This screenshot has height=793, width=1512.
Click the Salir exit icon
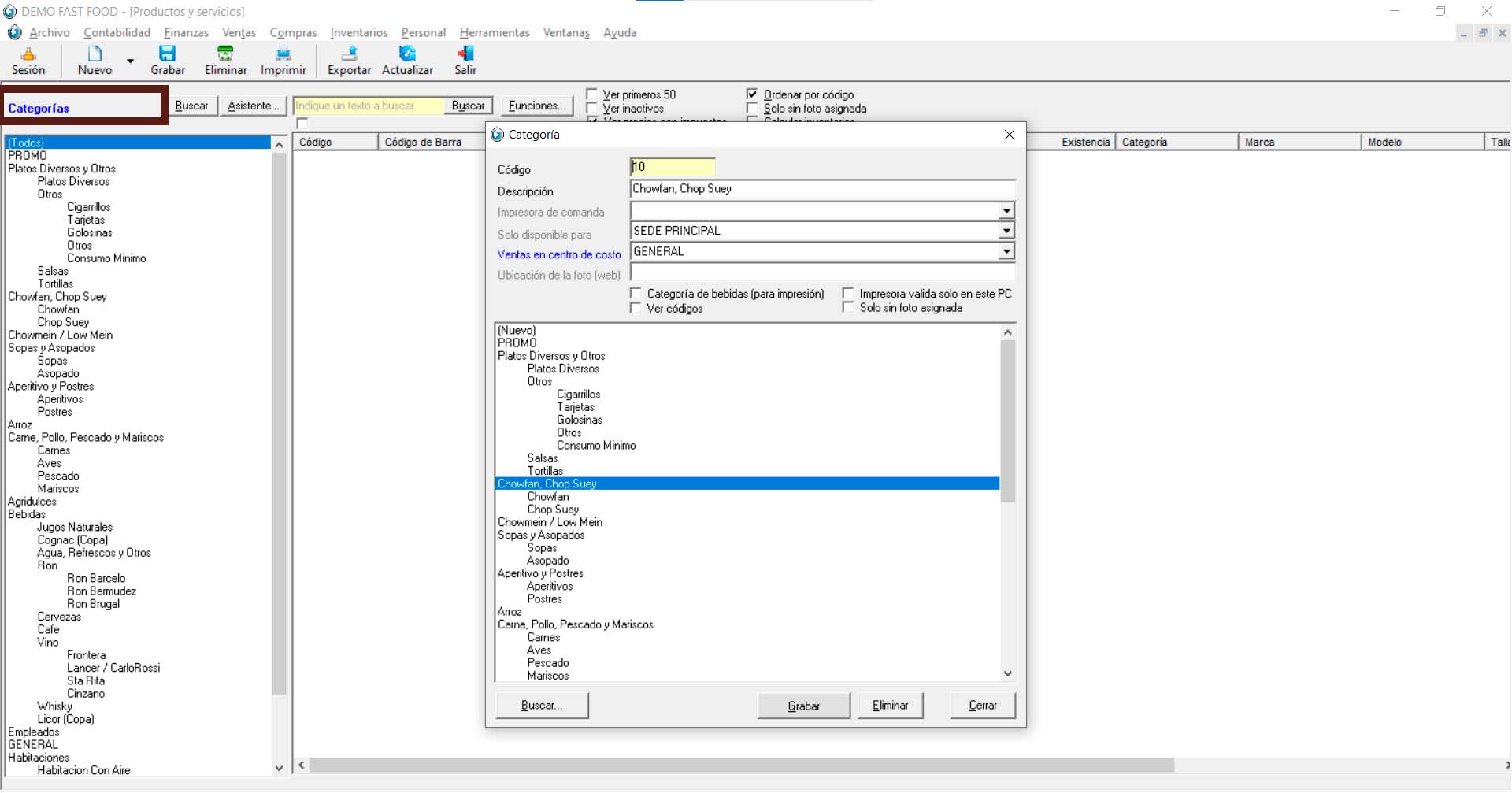point(465,54)
